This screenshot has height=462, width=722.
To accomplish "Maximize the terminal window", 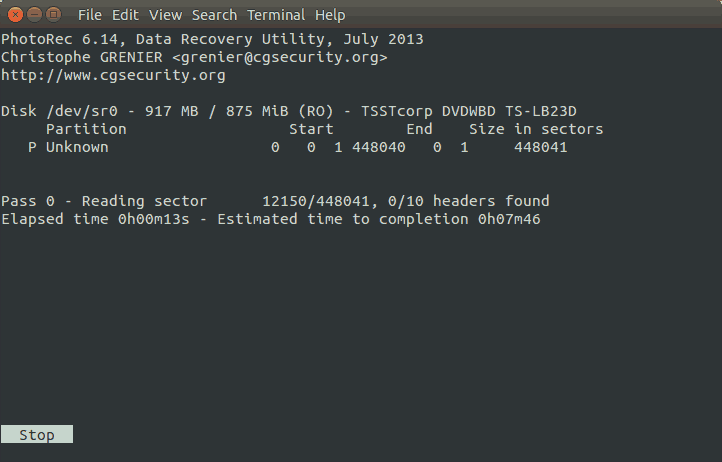I will click(x=52, y=14).
